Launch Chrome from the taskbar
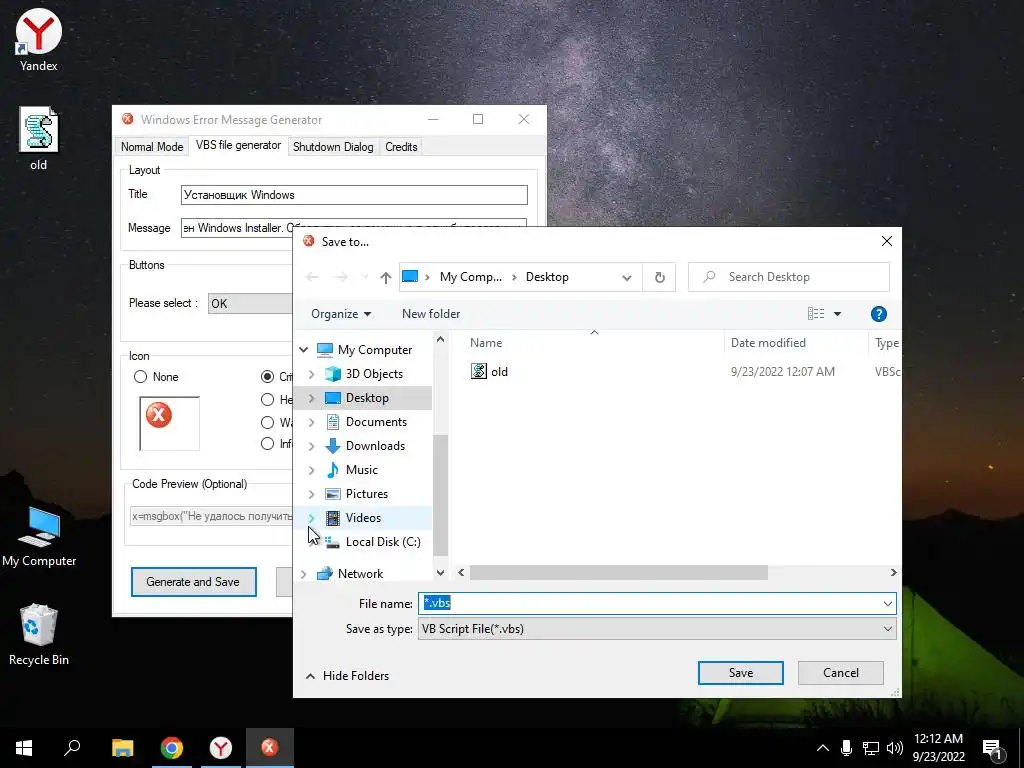Viewport: 1024px width, 768px height. point(172,748)
